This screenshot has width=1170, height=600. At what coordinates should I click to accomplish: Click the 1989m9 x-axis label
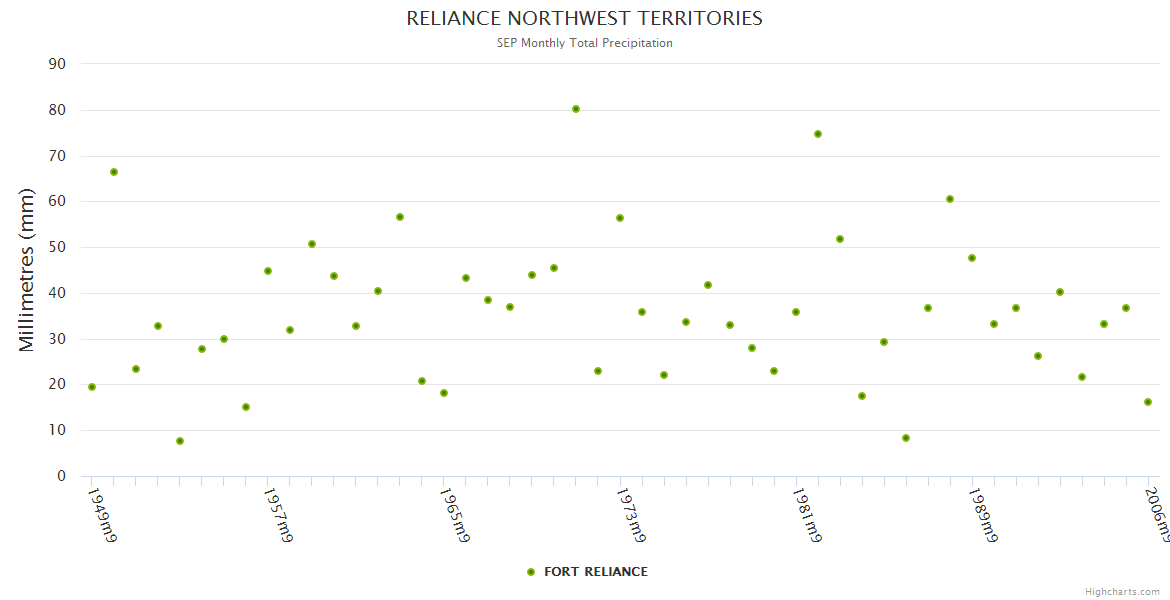pyautogui.click(x=984, y=515)
